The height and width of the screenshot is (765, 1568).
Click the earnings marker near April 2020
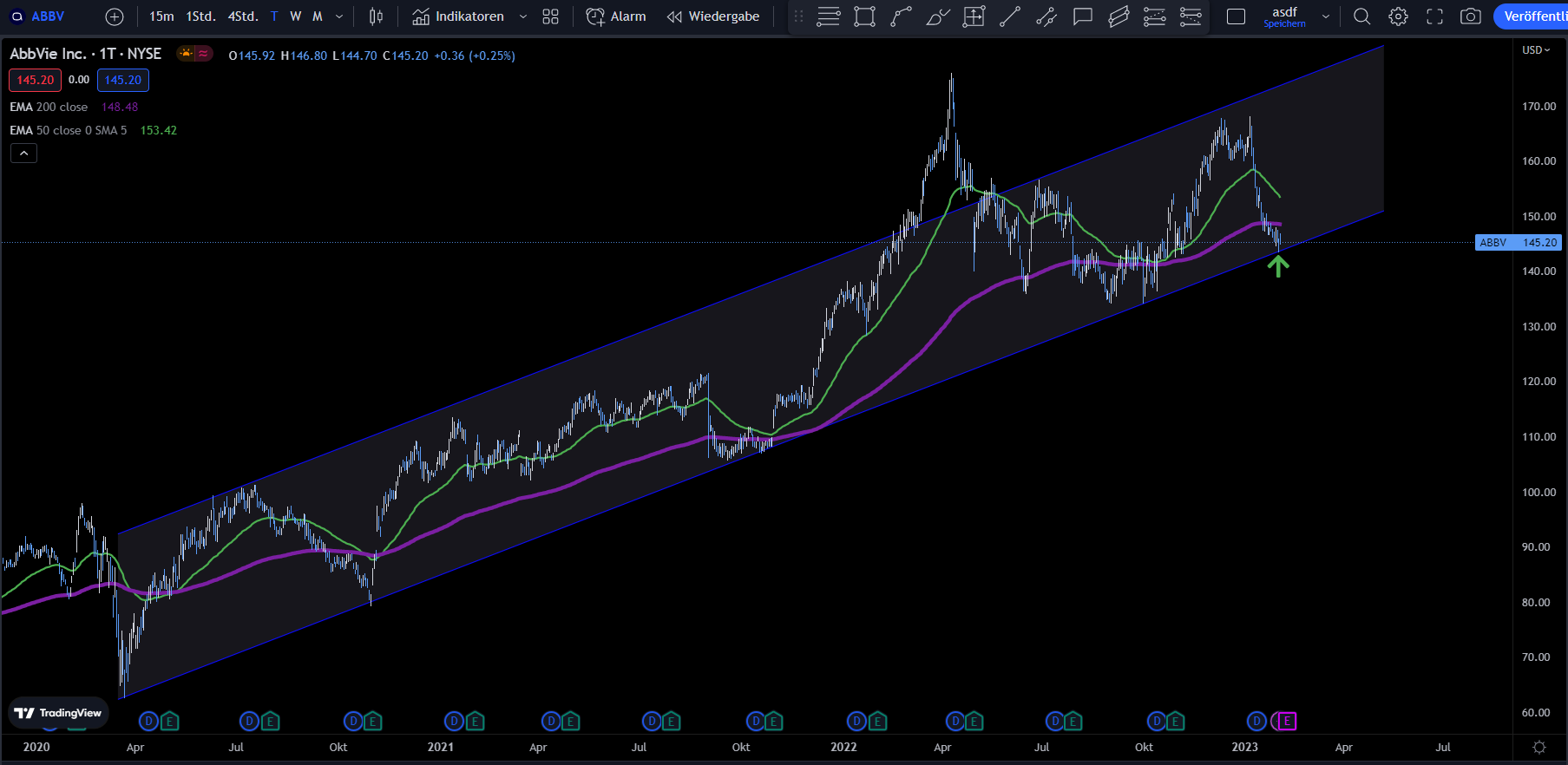point(169,721)
